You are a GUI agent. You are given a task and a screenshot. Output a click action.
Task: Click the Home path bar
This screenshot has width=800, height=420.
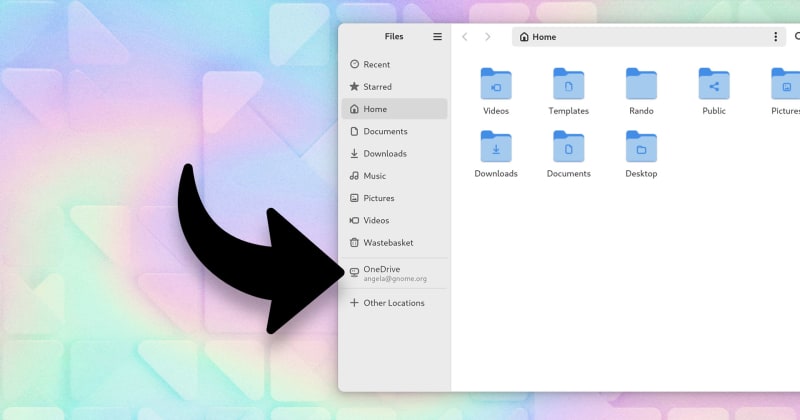click(x=638, y=37)
